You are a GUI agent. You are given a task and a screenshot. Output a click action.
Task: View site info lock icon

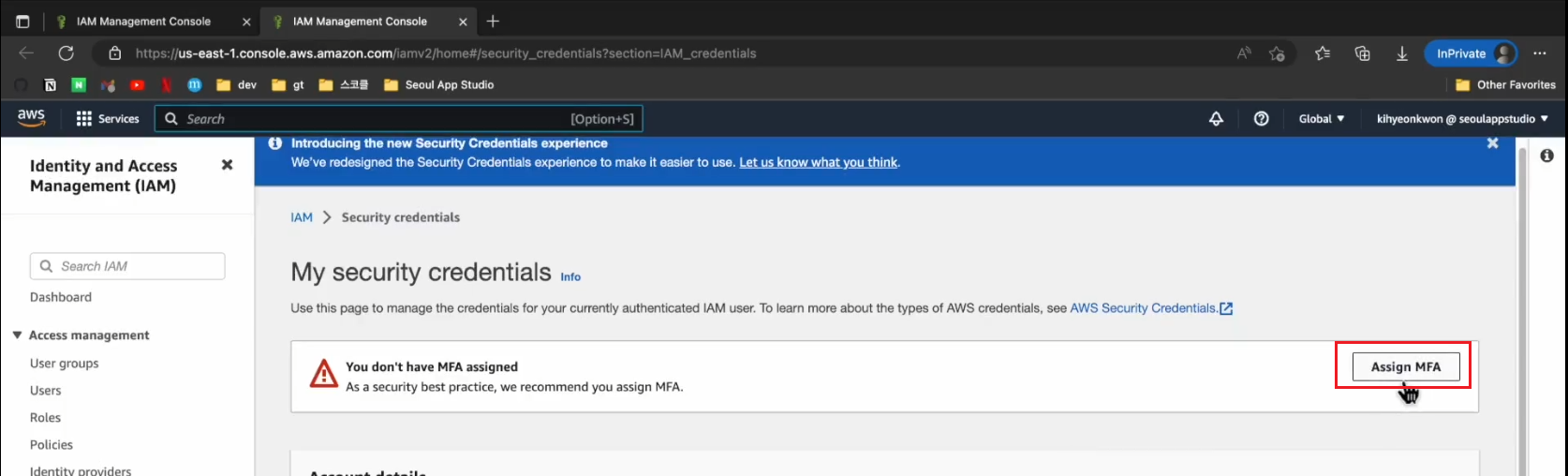click(114, 53)
